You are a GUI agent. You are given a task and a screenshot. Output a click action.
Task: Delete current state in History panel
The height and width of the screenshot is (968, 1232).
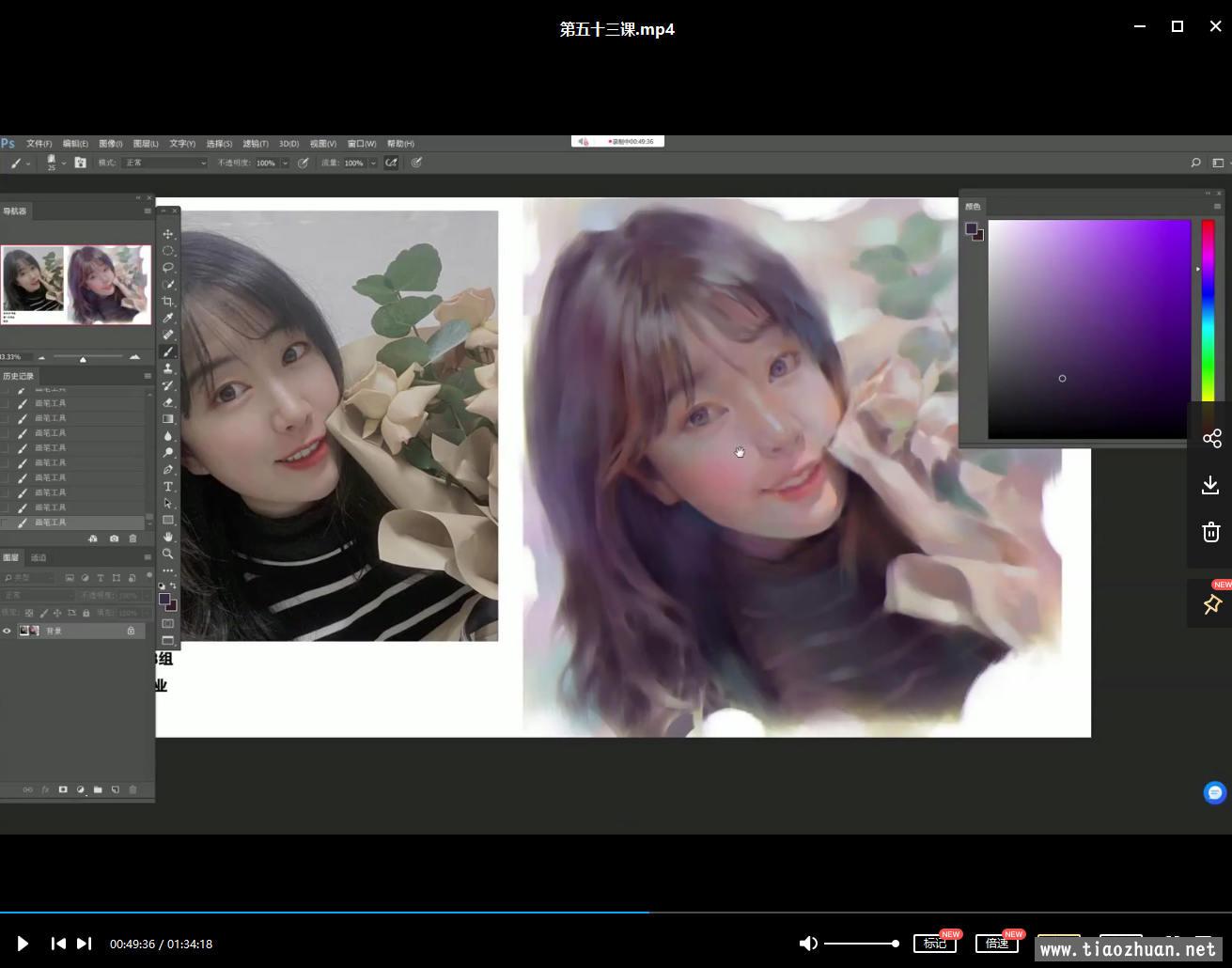pos(133,539)
